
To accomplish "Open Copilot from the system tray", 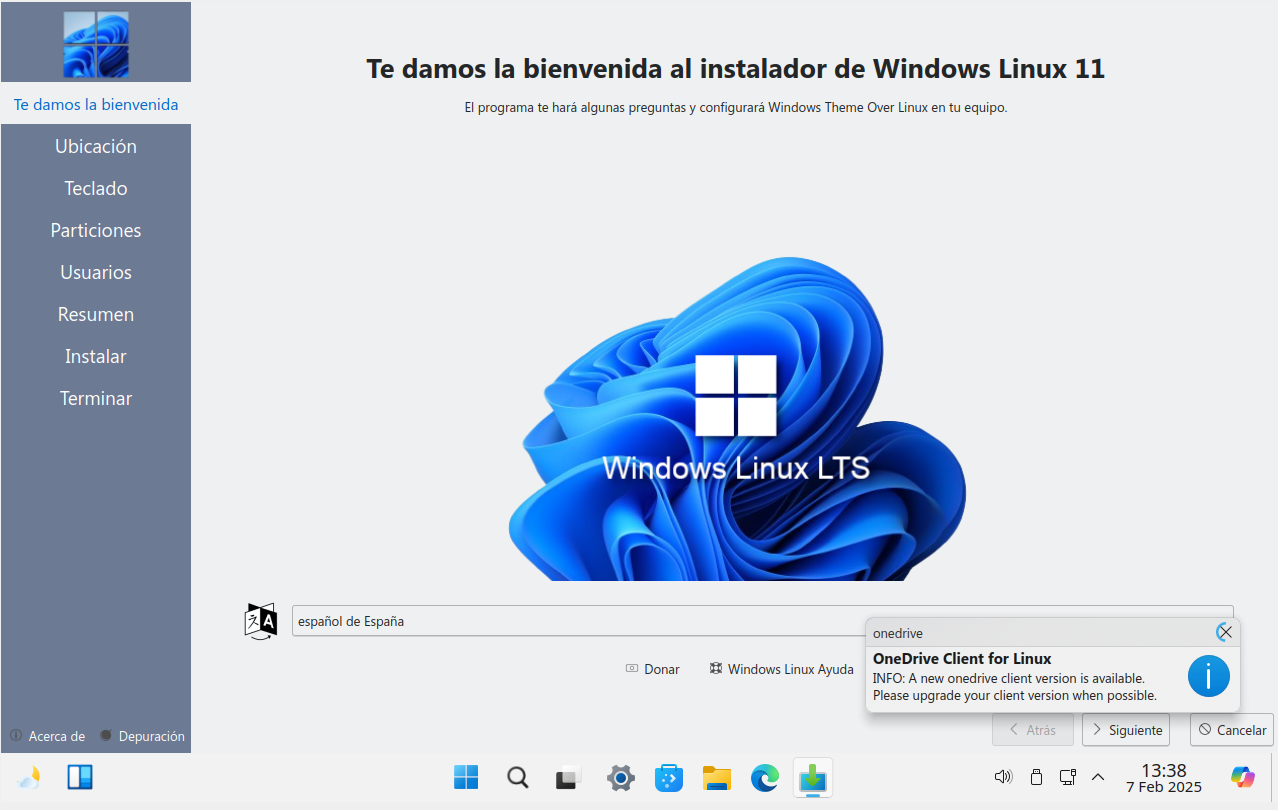I will 1241,777.
